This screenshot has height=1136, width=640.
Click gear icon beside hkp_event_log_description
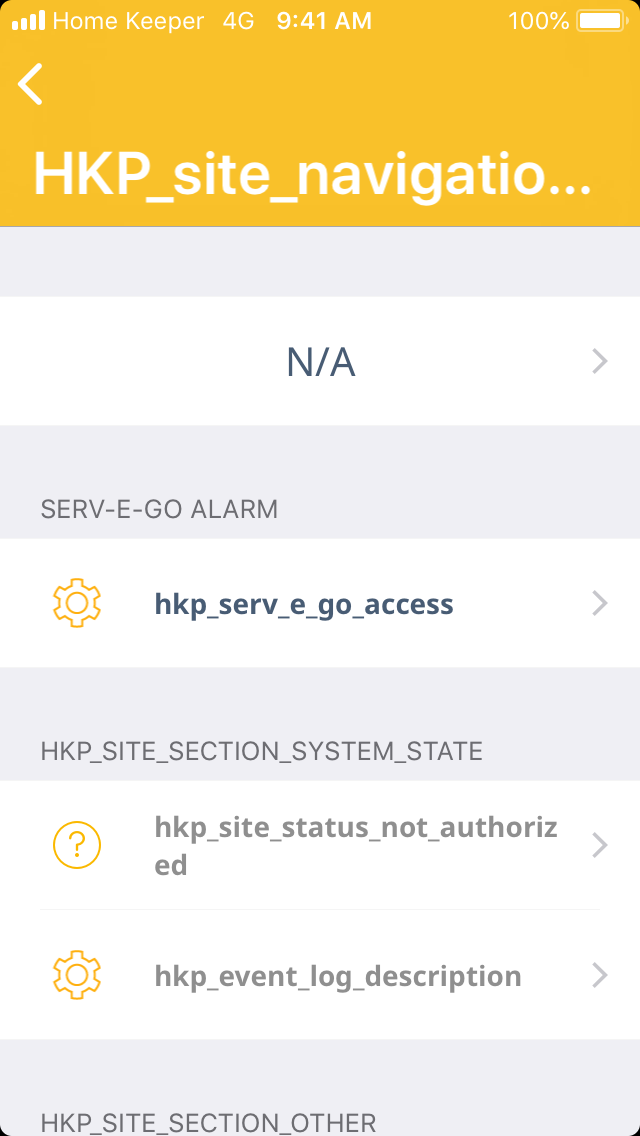[76, 975]
